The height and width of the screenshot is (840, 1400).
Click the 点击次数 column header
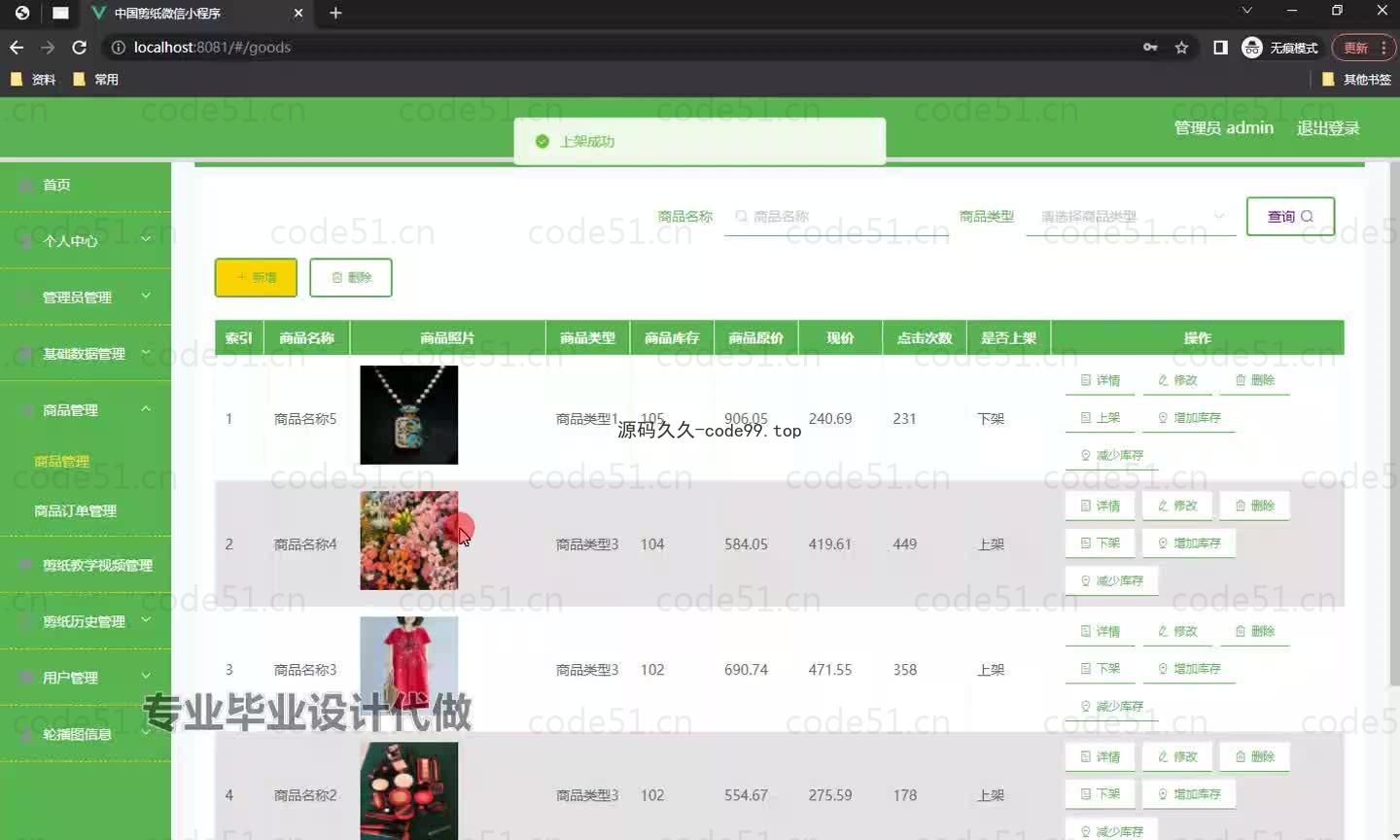(x=925, y=338)
